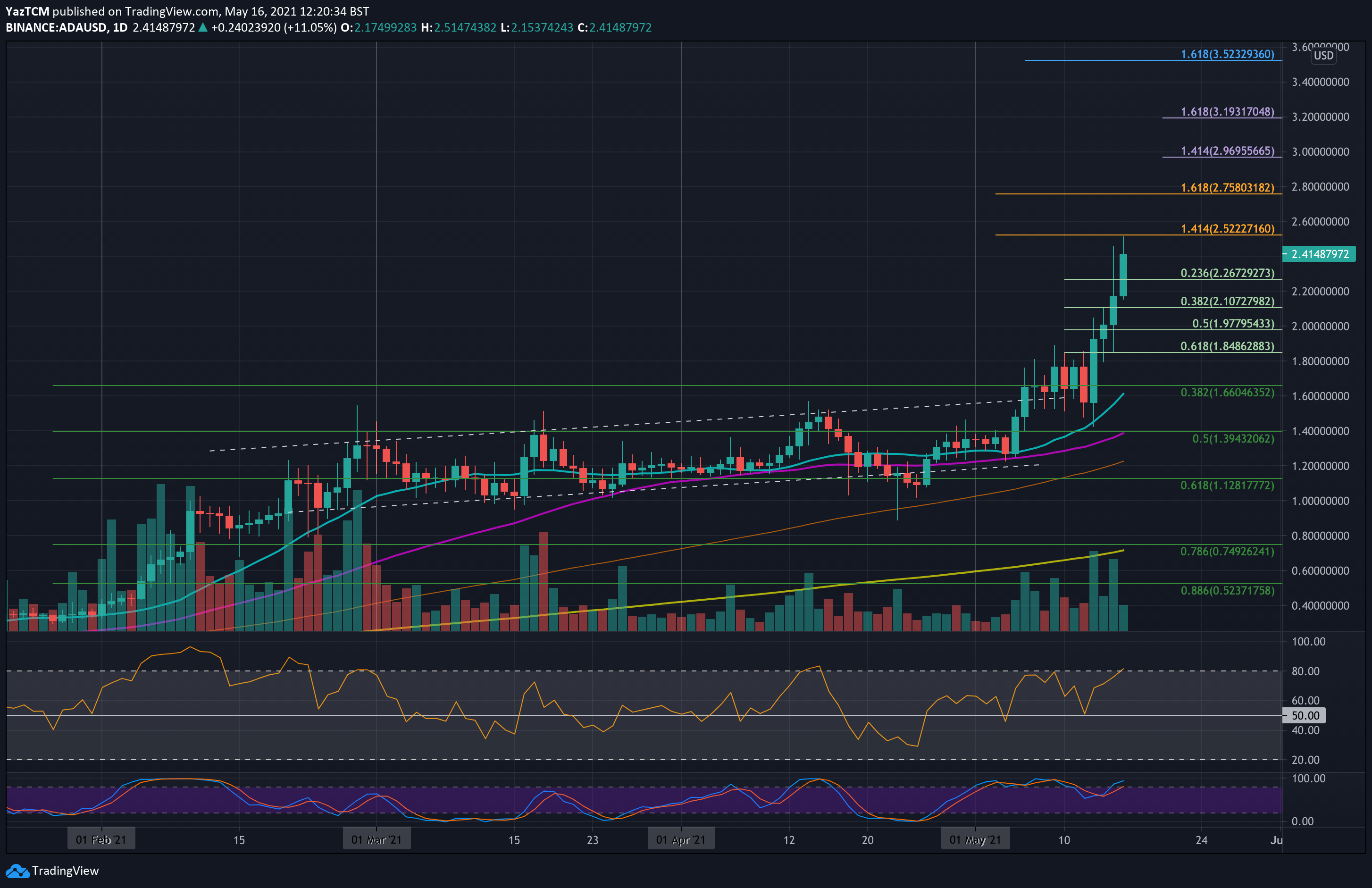Screen dimensions: 1372x888
Task: Click the date label 12 on time axis
Action: tap(788, 840)
